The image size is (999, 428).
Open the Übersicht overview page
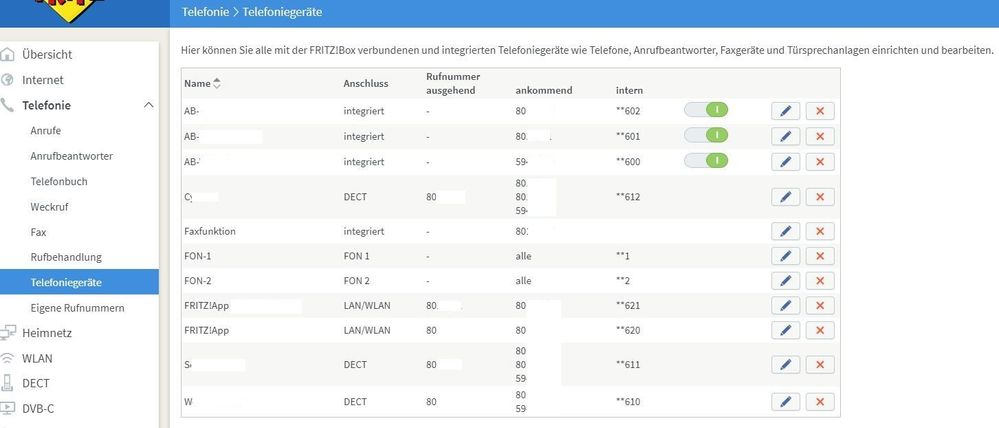[x=46, y=54]
